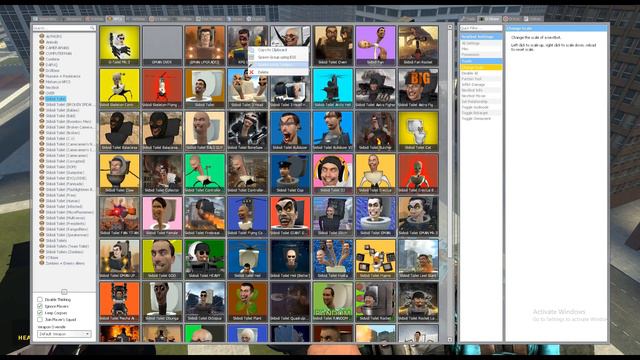Choose the Skibidi Toilet Astro Fighter icon
Image resolution: width=640 pixels, height=360 pixels.
(376, 88)
